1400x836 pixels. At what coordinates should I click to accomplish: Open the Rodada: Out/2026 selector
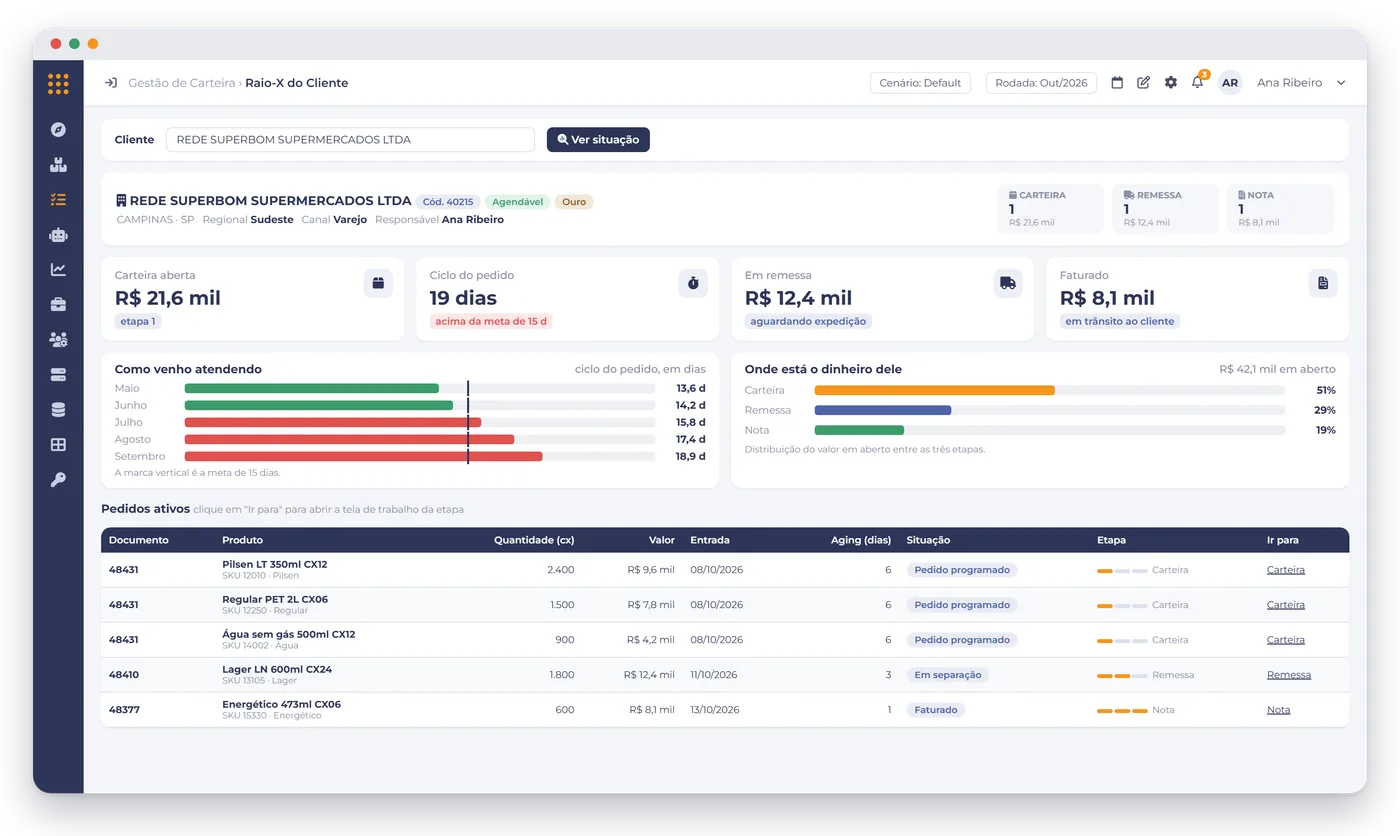(1041, 83)
